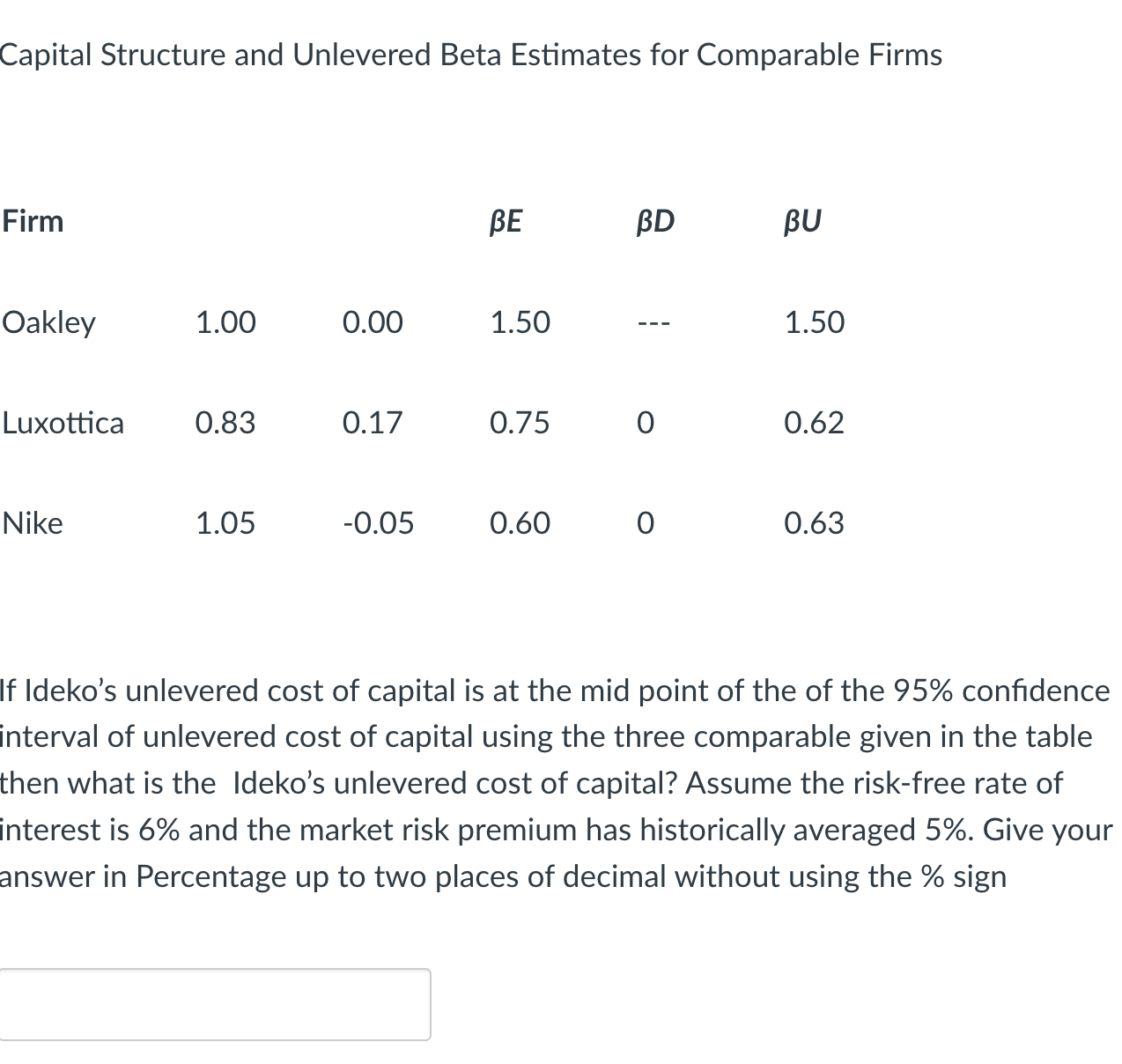Click Oakley's βE value 1.50

pos(520,322)
